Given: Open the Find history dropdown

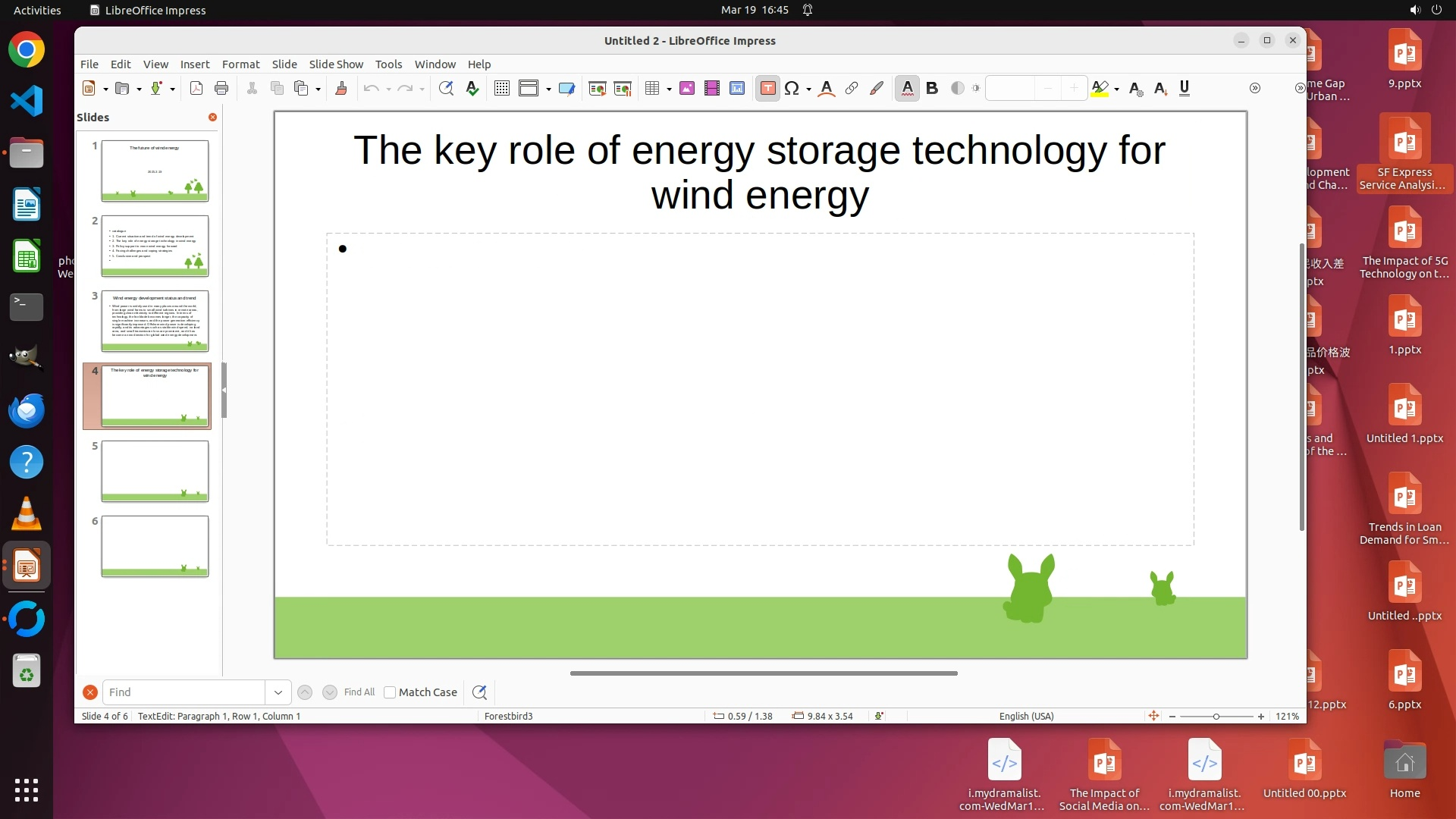Looking at the screenshot, I should [278, 692].
